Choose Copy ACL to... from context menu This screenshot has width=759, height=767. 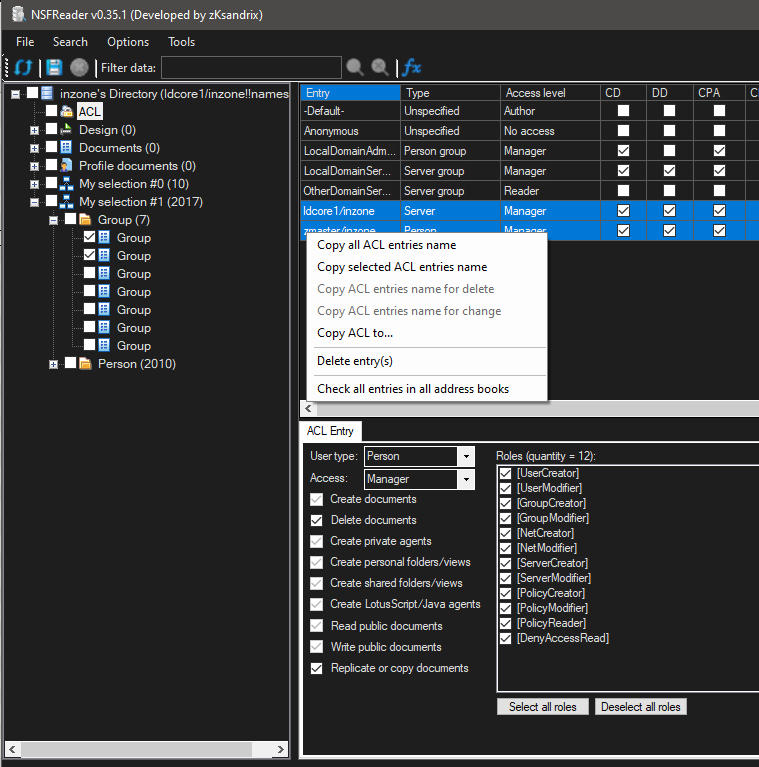coord(355,333)
